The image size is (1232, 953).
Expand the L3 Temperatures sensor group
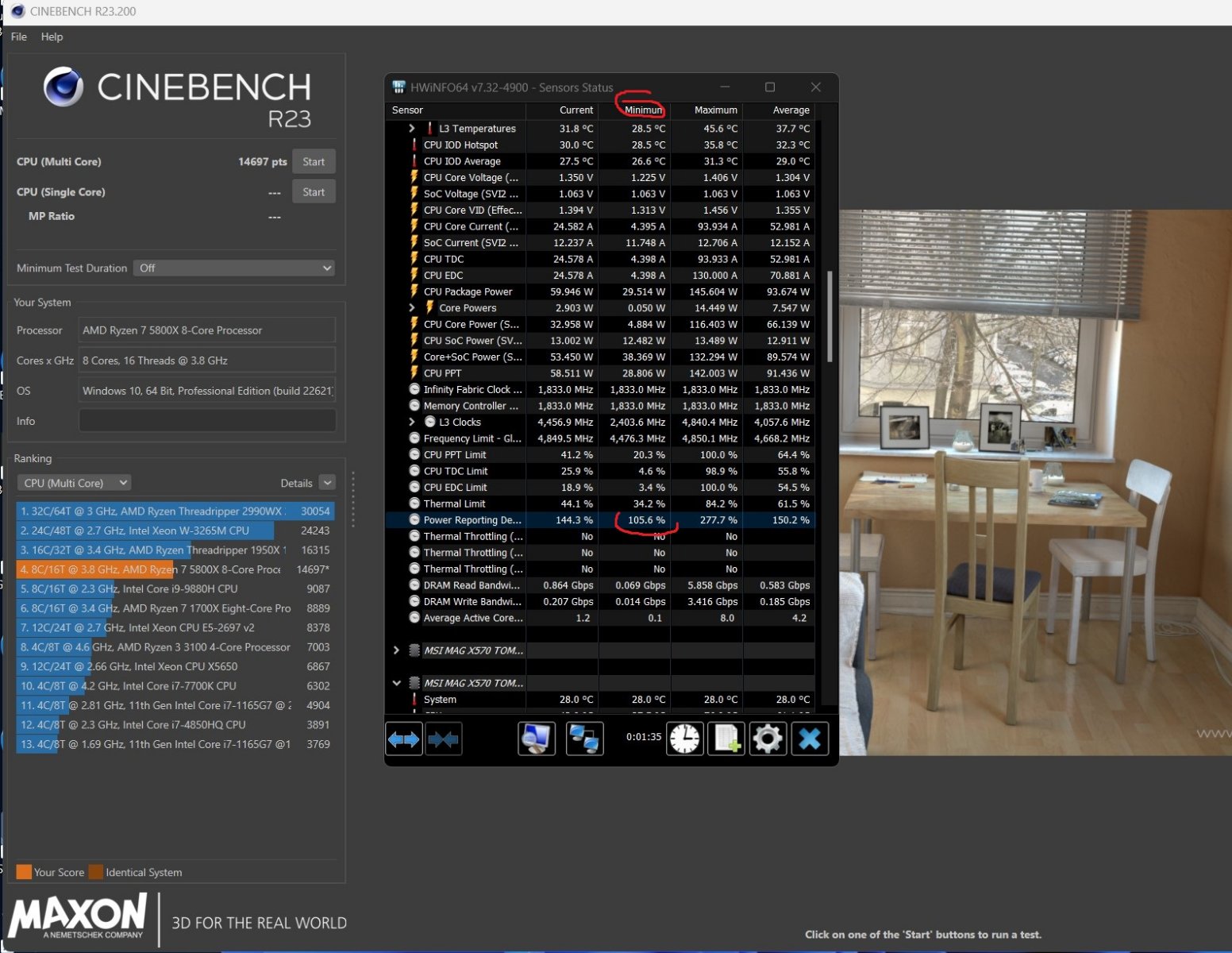[411, 129]
